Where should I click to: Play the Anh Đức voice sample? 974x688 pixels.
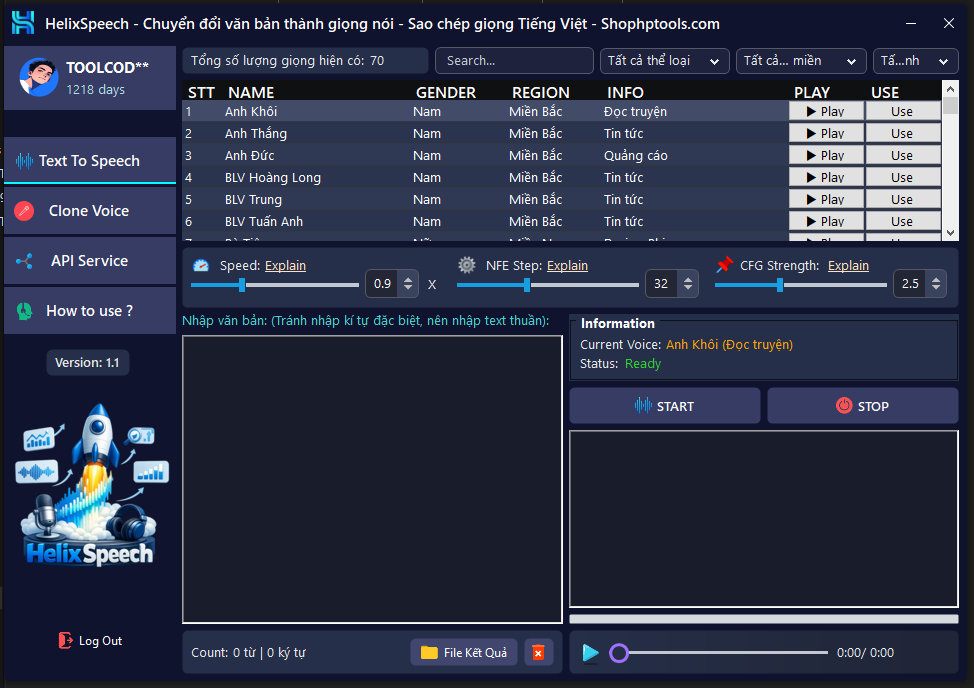[x=826, y=155]
